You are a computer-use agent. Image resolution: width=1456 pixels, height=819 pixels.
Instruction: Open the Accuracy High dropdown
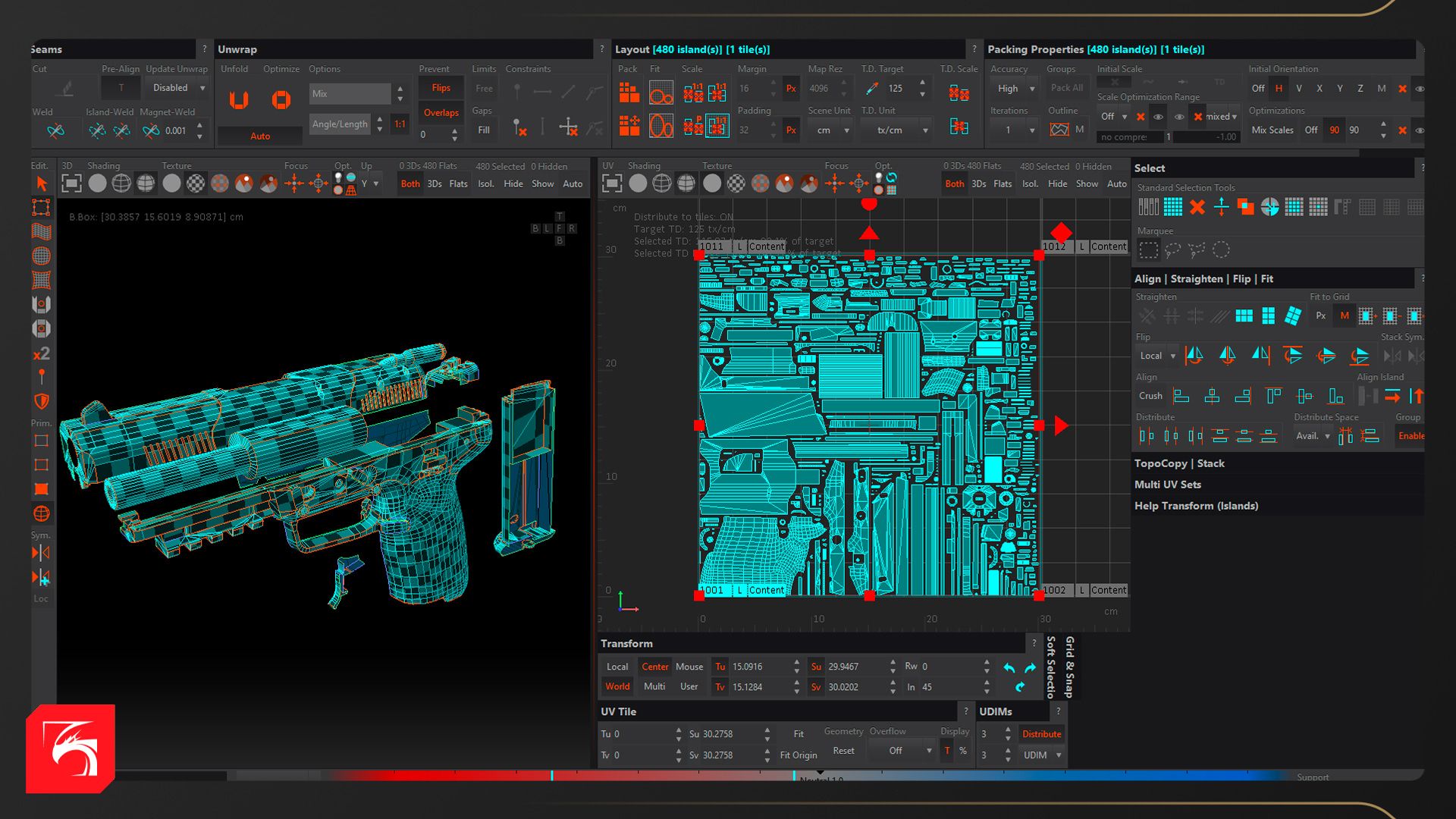pos(1015,89)
